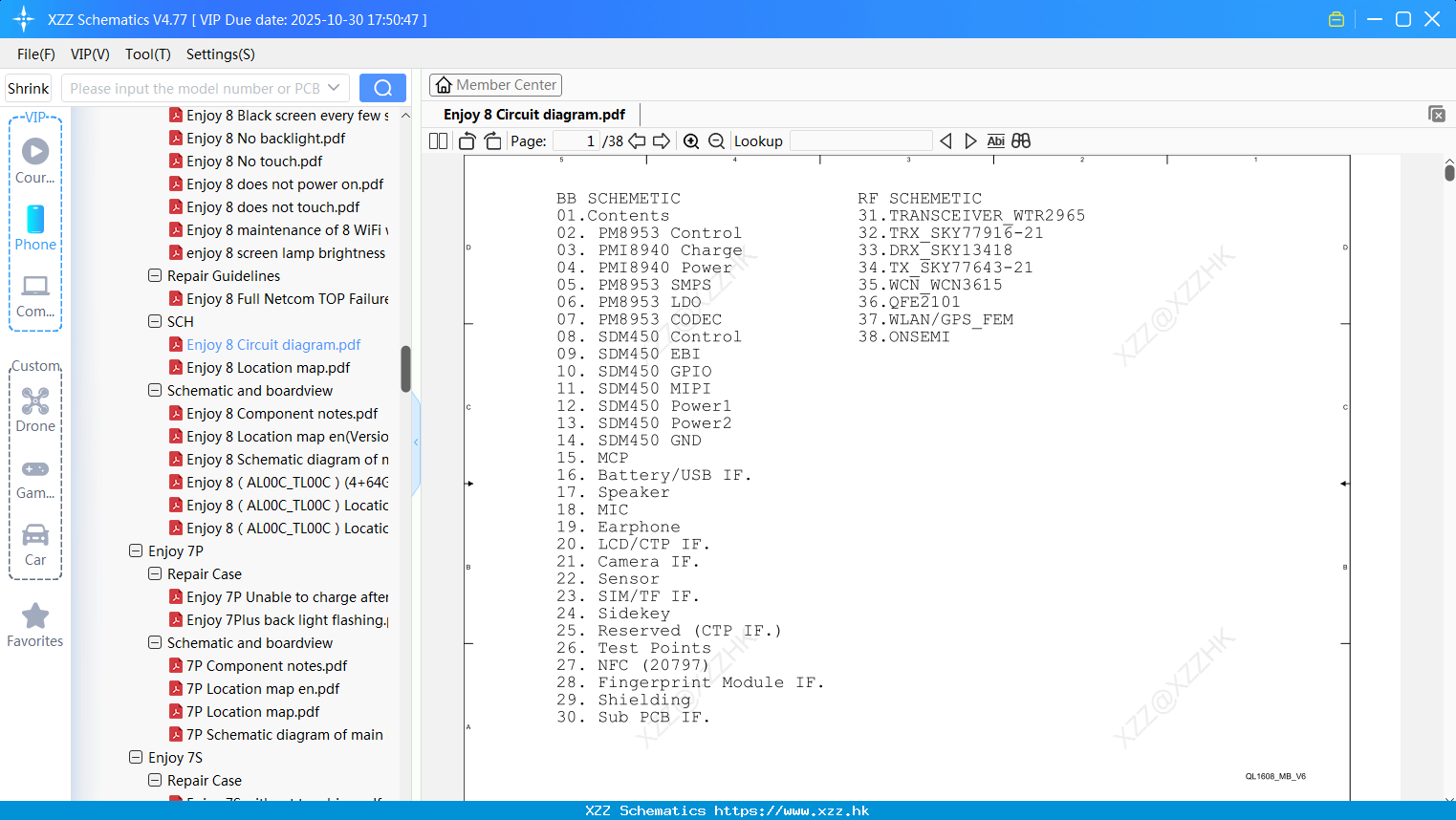The width and height of the screenshot is (1456, 820).
Task: Click the binoculars search icon
Action: tap(1021, 141)
